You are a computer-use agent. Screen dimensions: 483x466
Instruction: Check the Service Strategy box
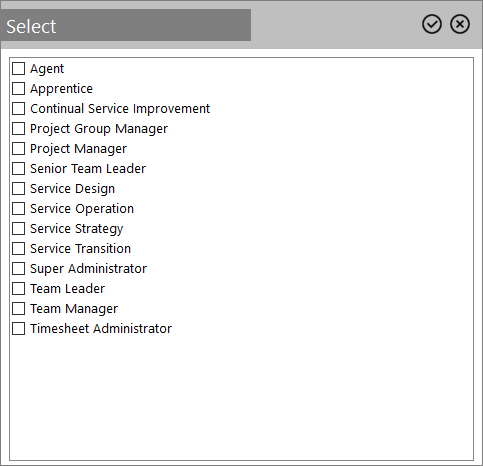click(19, 229)
